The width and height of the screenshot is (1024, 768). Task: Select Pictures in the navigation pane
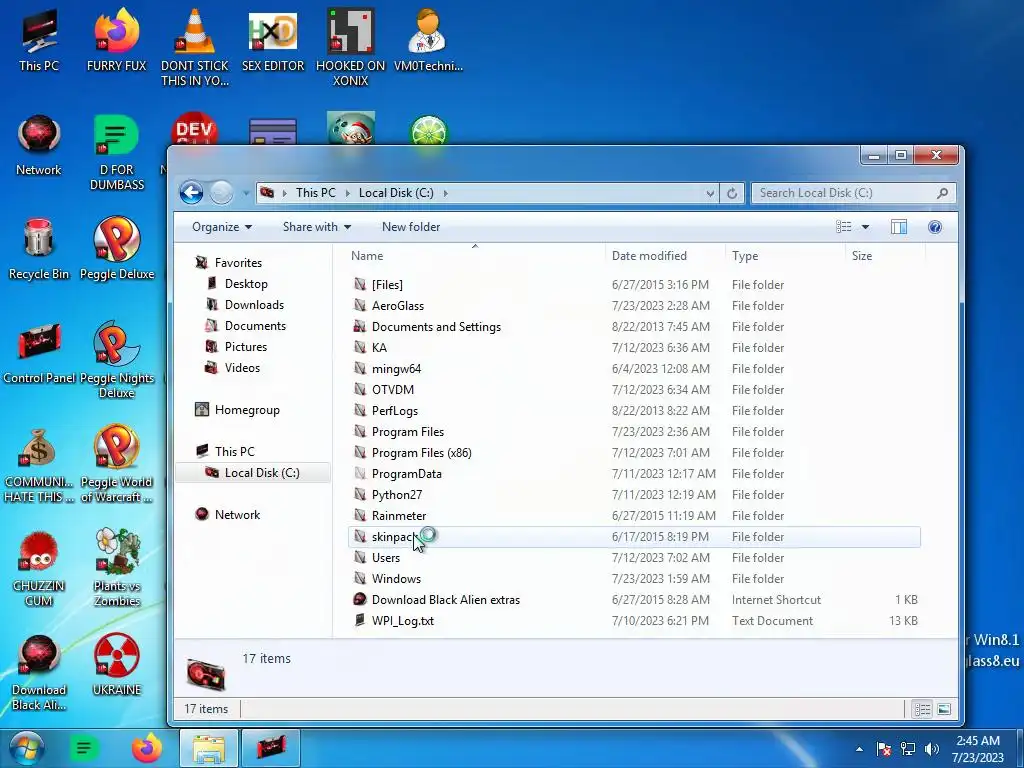tap(246, 346)
